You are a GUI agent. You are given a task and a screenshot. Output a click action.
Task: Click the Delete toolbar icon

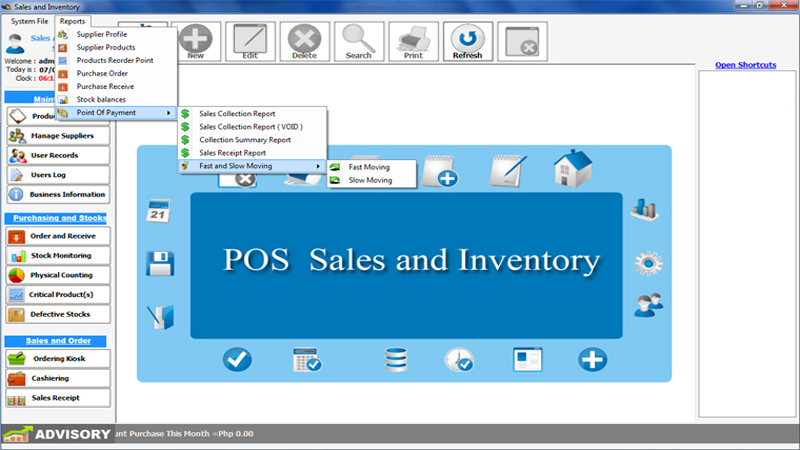(304, 43)
